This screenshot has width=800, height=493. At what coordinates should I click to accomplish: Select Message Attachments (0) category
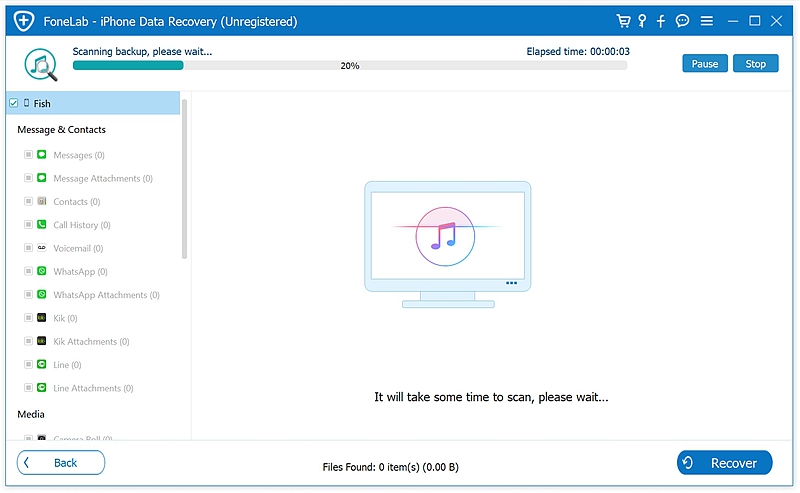[103, 178]
